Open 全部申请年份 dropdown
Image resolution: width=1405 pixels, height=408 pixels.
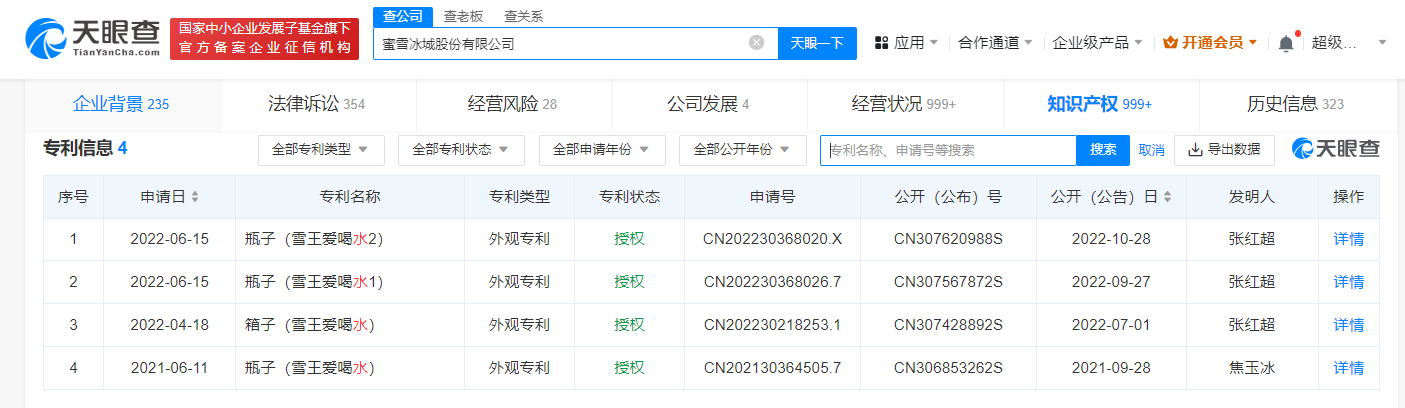(x=602, y=150)
